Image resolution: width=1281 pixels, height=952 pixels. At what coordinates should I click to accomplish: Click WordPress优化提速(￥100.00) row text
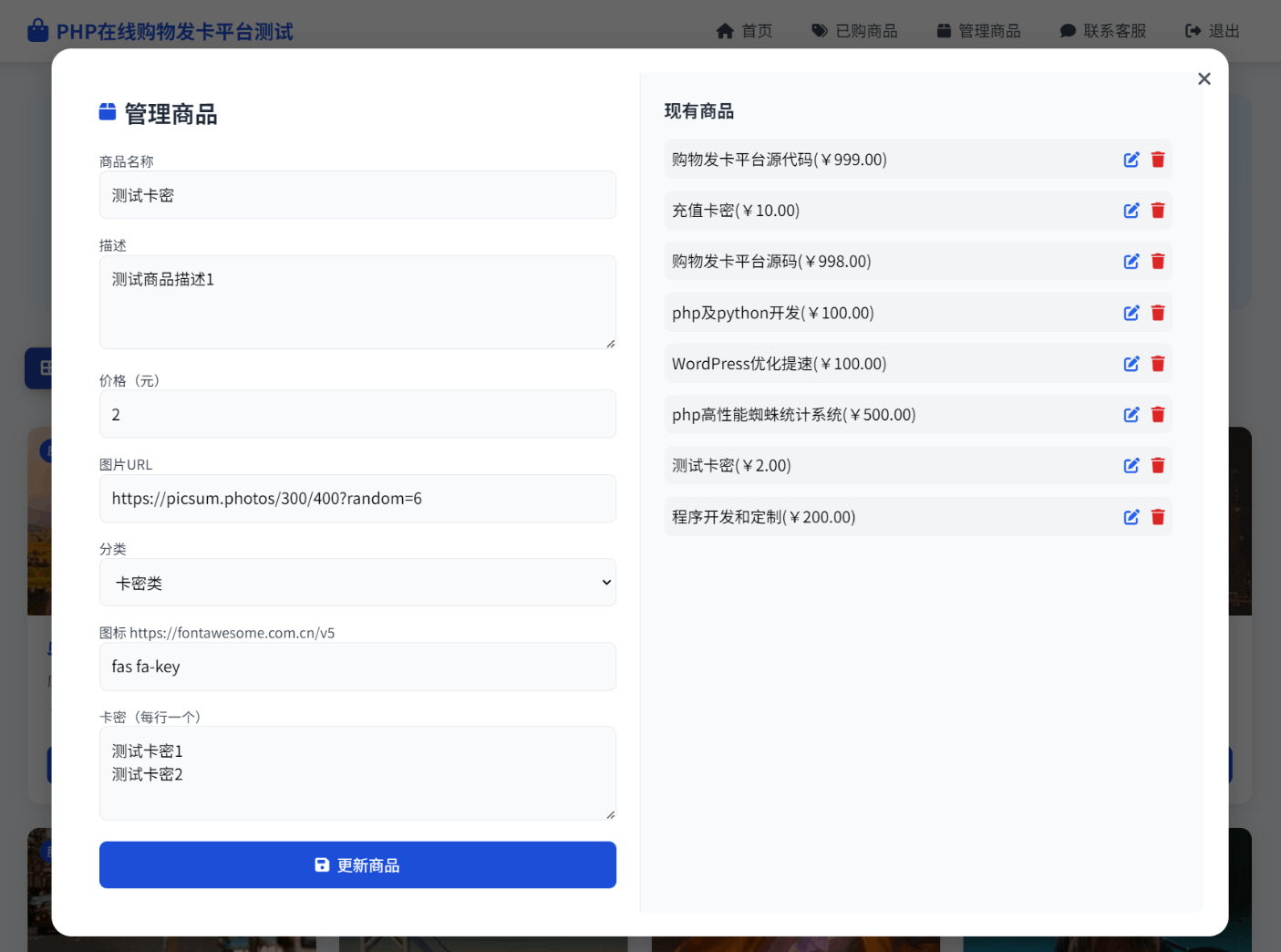coord(780,364)
